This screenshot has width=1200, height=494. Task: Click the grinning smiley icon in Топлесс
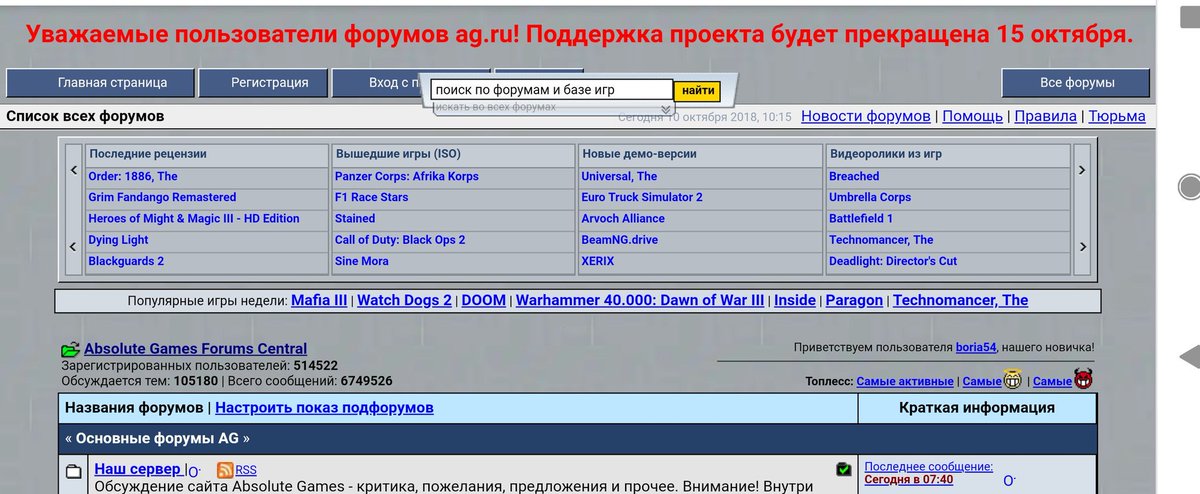[x=1014, y=380]
